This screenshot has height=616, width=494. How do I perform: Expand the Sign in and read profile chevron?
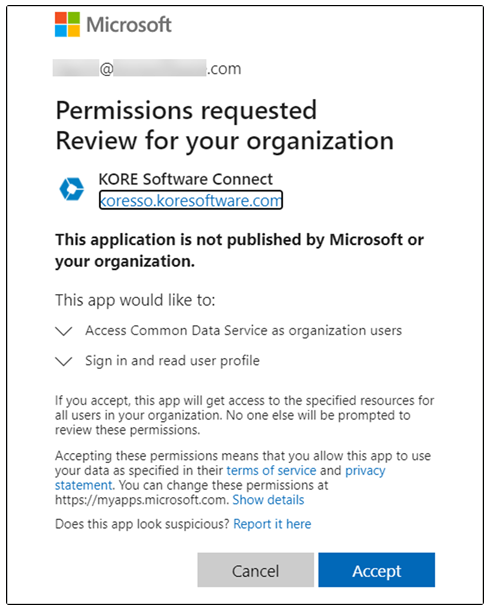[x=64, y=361]
